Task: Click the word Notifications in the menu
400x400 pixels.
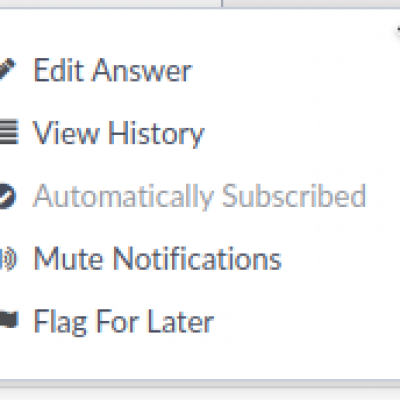Action: tap(197, 258)
